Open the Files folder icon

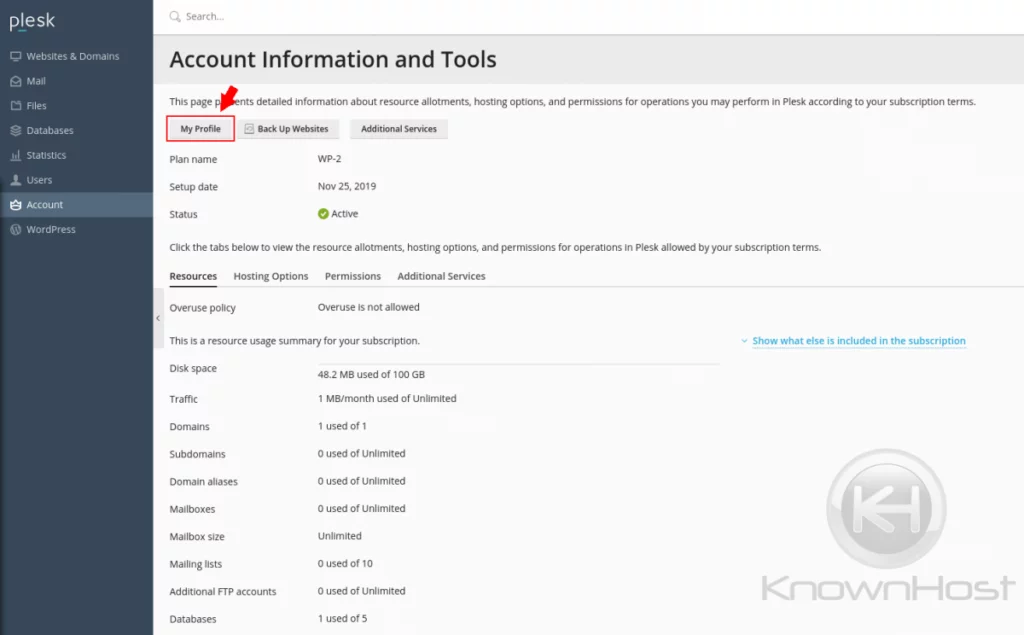(x=16, y=106)
